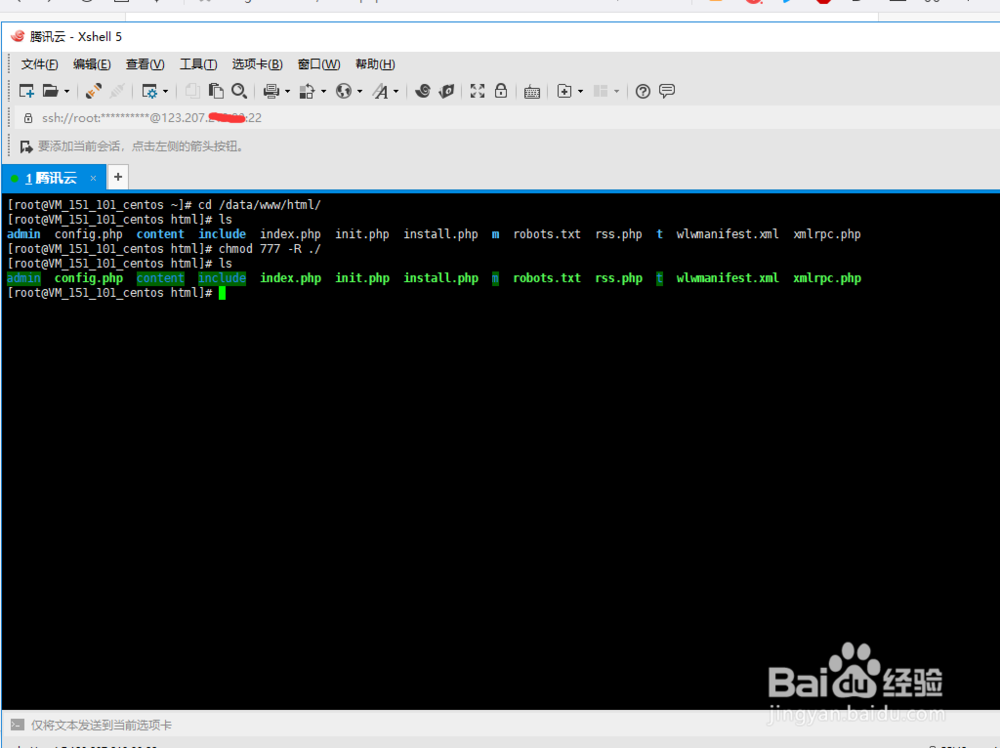Expand the Encoding globe dropdown arrow
This screenshot has height=748, width=1000.
coord(360,92)
